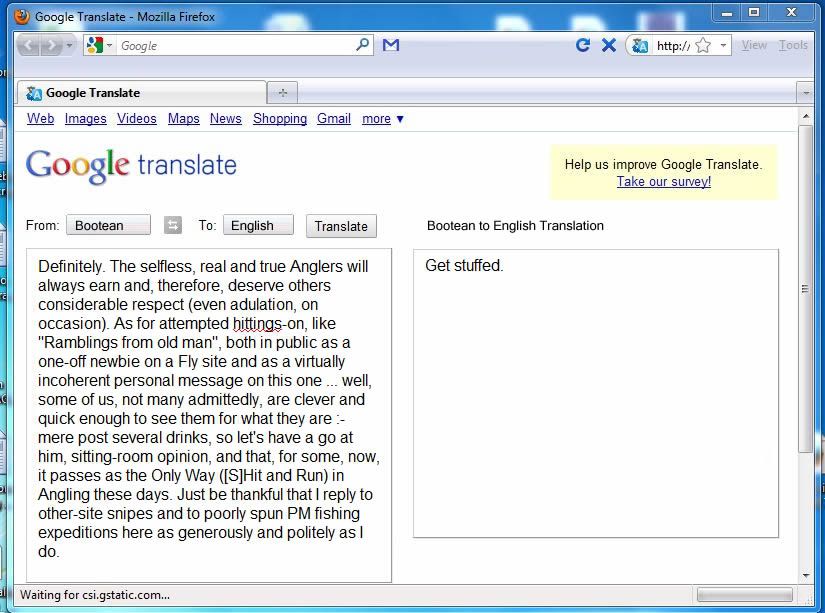Click the page scrollbar down arrow
This screenshot has height=613, width=825.
(806, 576)
